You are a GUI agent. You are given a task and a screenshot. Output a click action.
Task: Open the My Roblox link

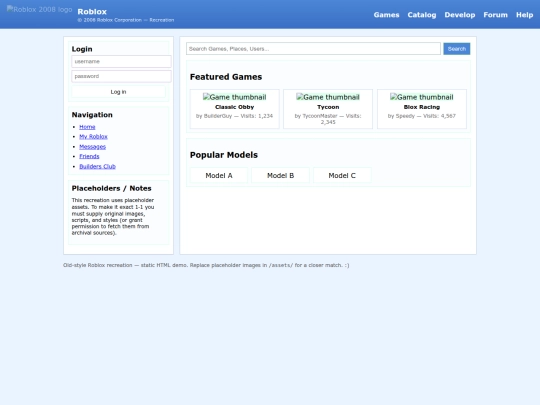tap(93, 136)
